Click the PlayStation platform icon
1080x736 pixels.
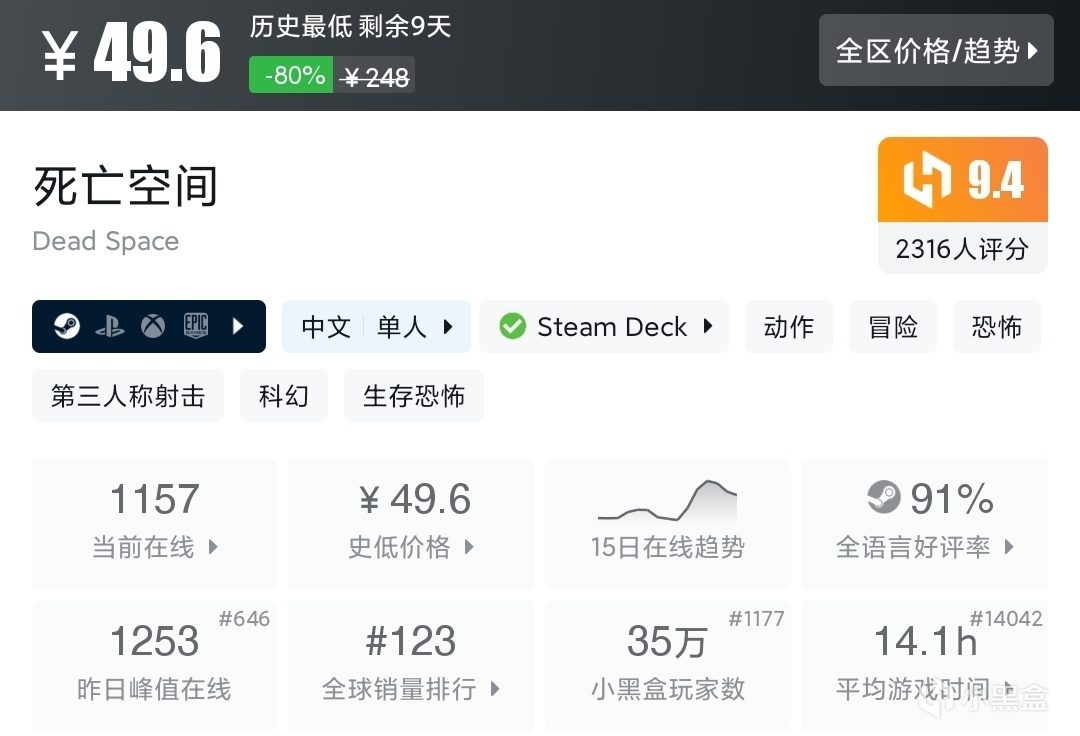pos(110,327)
